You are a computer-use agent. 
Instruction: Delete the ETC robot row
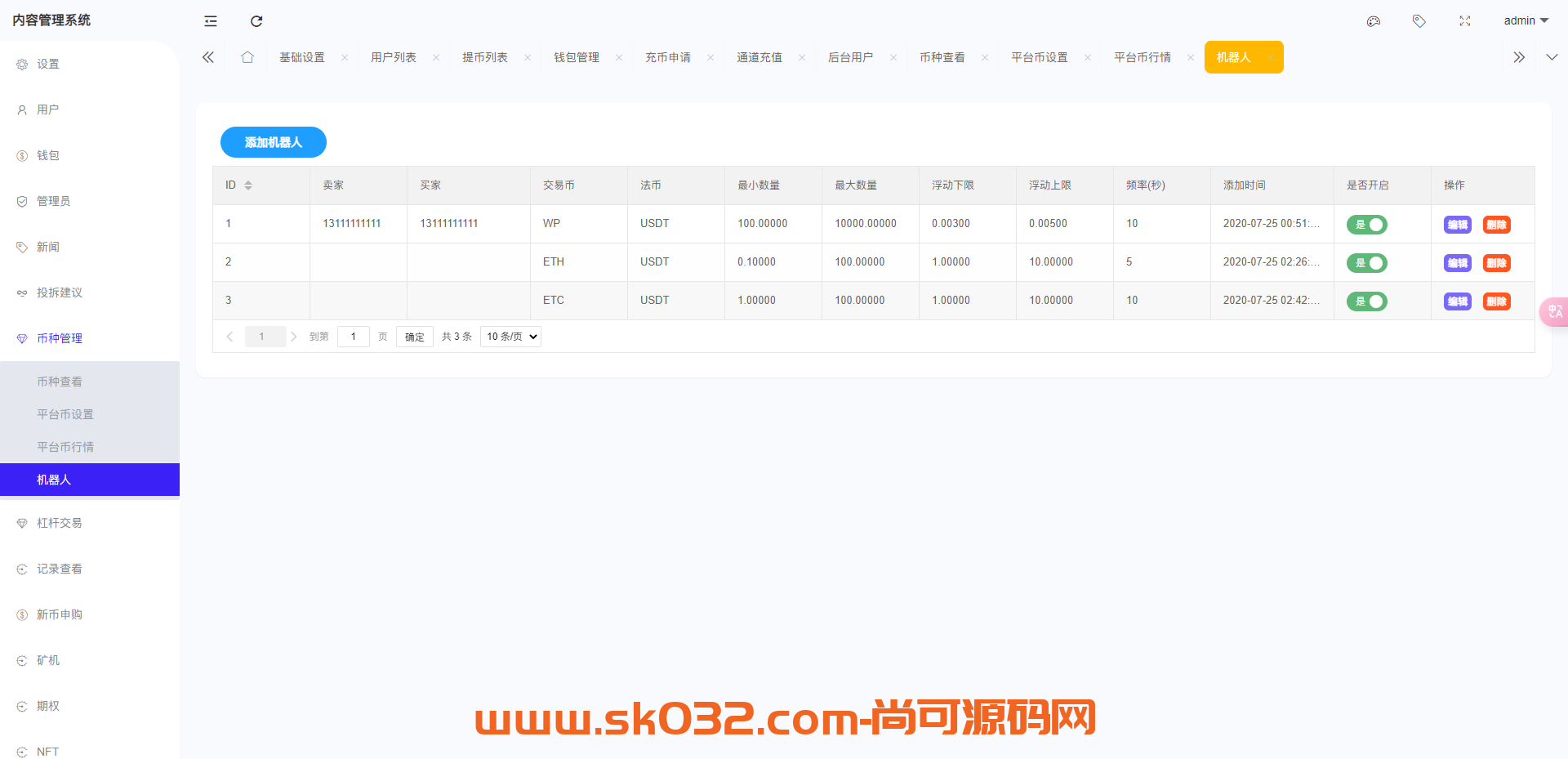[1497, 301]
